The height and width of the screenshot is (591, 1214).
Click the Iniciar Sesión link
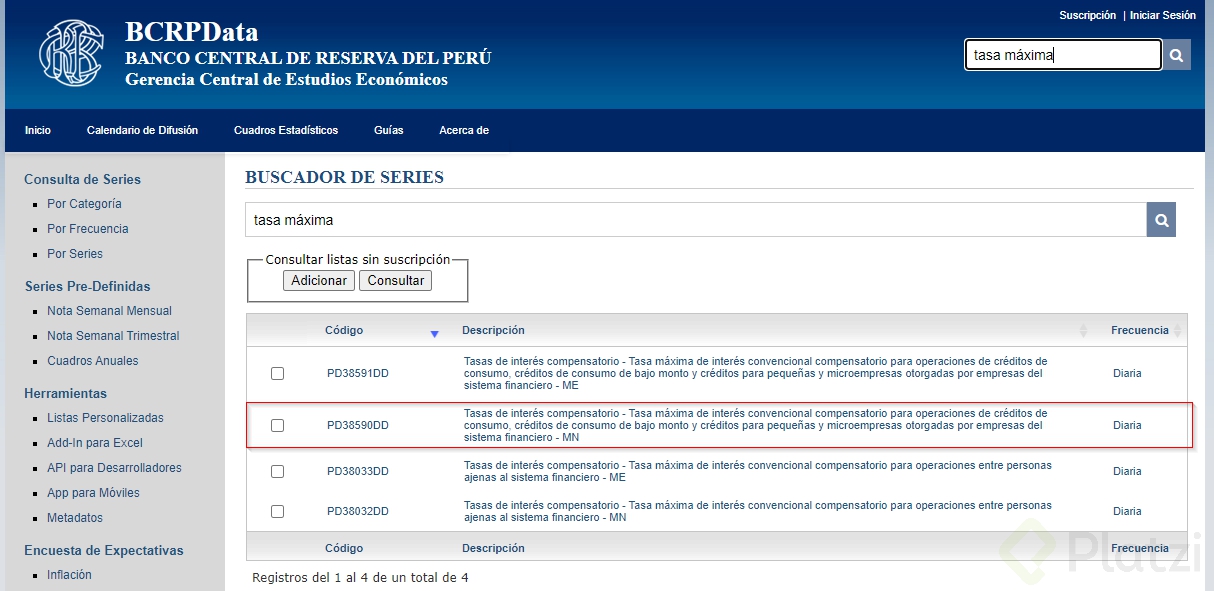click(x=1162, y=15)
